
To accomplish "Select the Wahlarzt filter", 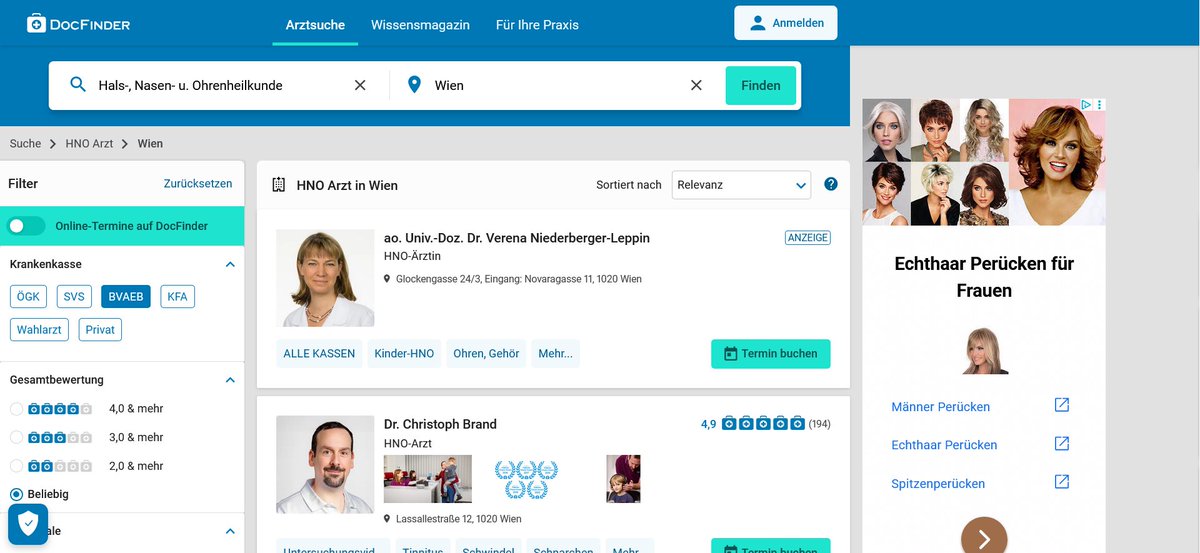I will 41,329.
